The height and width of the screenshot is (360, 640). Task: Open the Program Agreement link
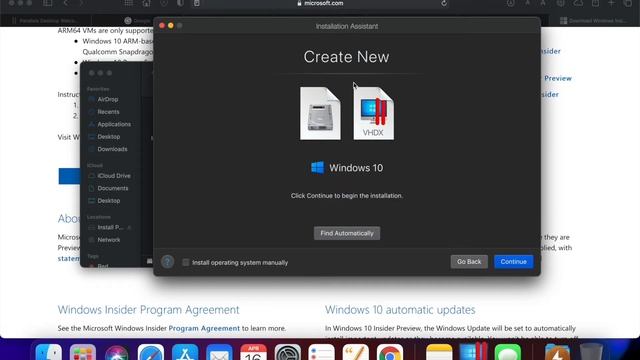point(204,328)
